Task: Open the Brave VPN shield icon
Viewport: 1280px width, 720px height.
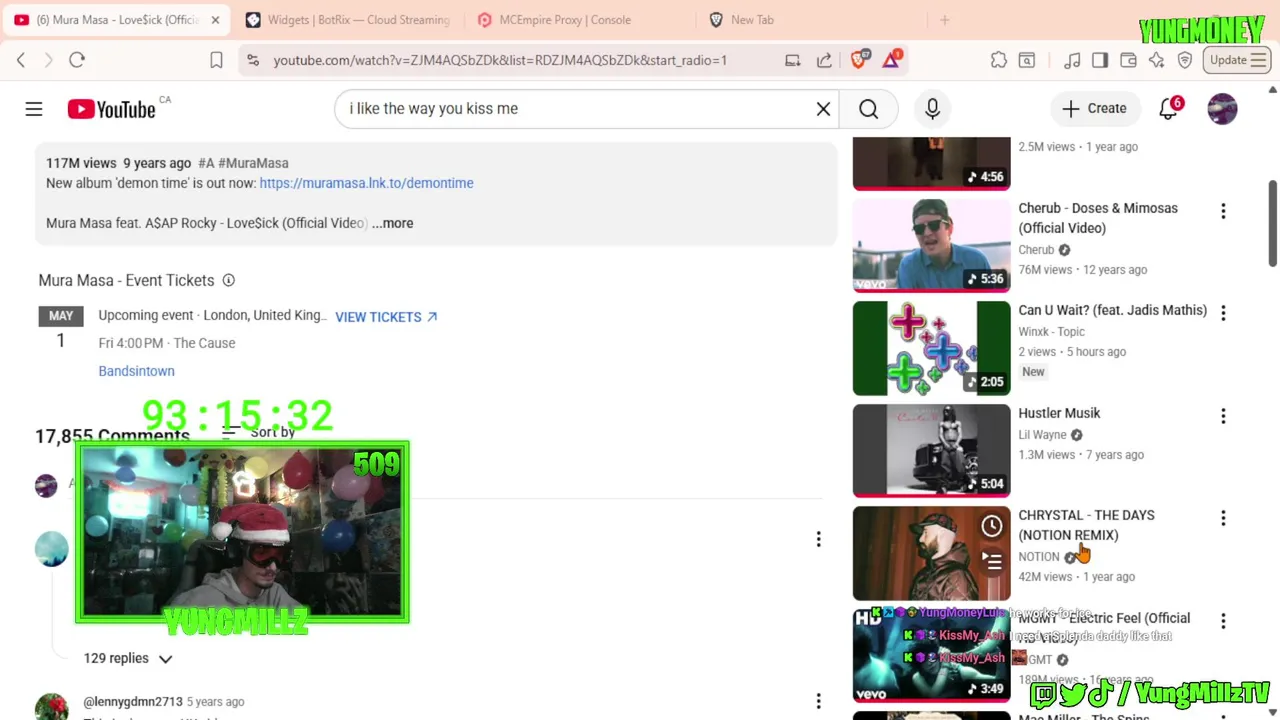Action: click(x=1185, y=60)
